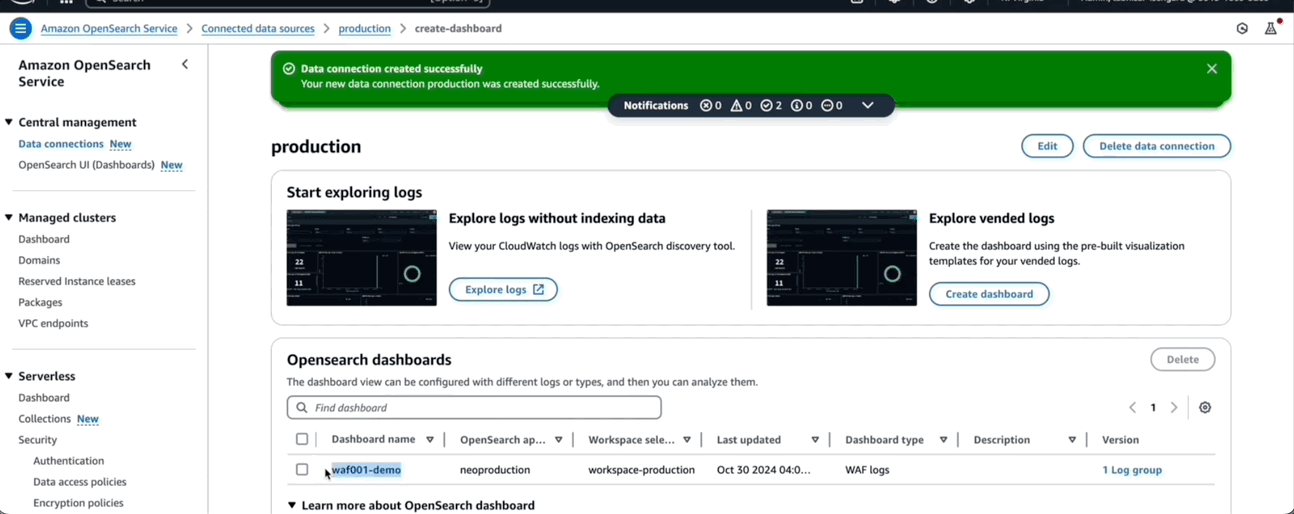Open Dashboard under Managed clusters

click(44, 239)
